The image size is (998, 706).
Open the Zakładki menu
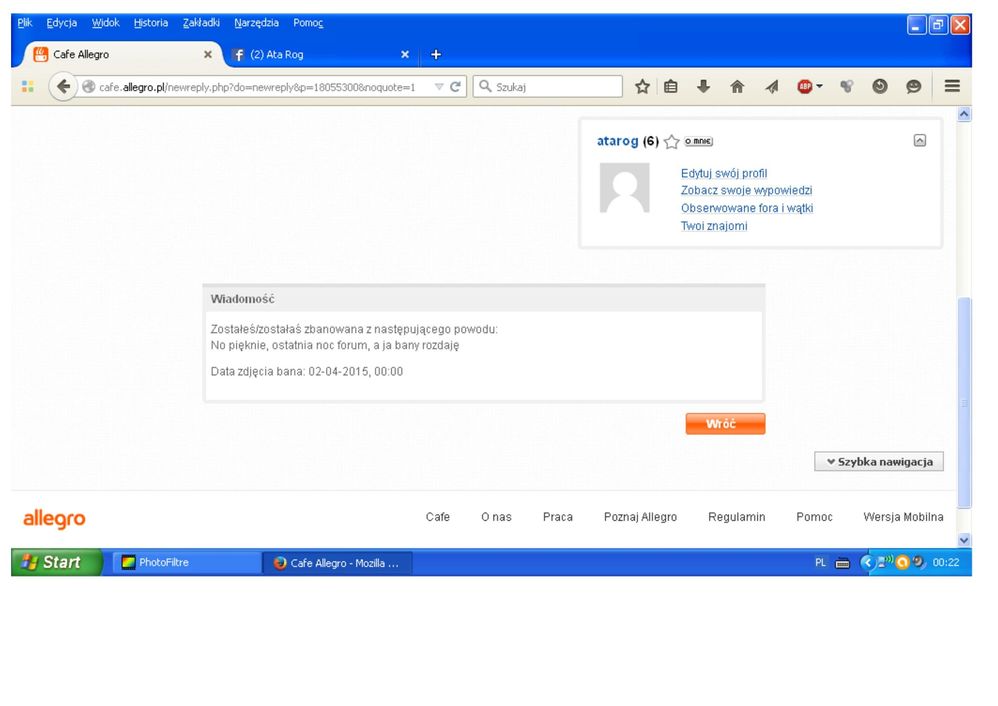(200, 23)
